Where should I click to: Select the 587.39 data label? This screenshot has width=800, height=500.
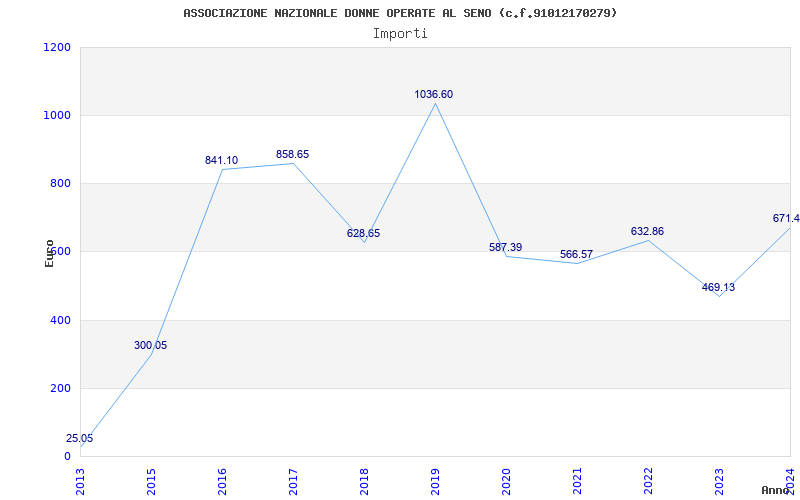point(506,247)
